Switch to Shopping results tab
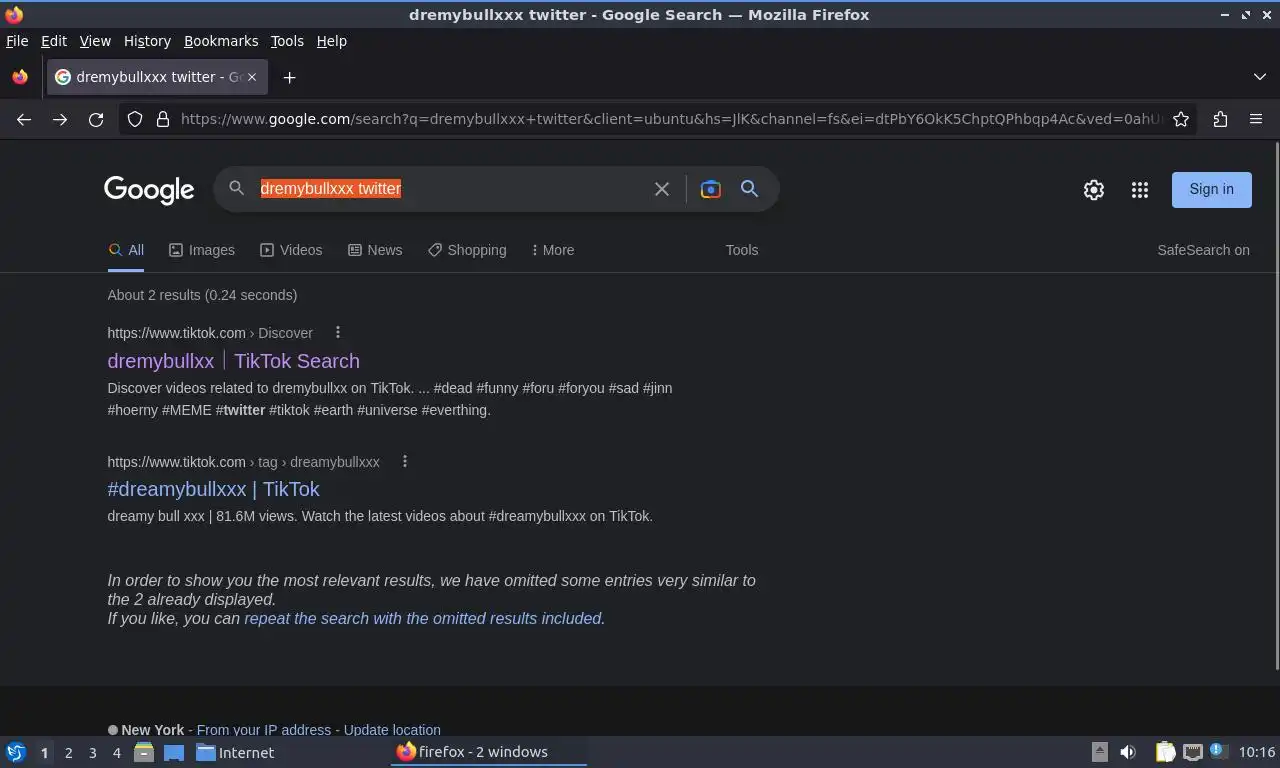 pos(467,250)
